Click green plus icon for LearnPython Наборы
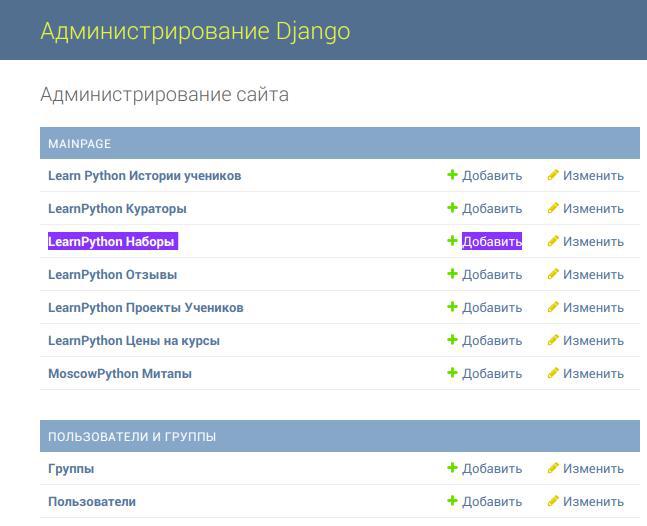 point(452,241)
